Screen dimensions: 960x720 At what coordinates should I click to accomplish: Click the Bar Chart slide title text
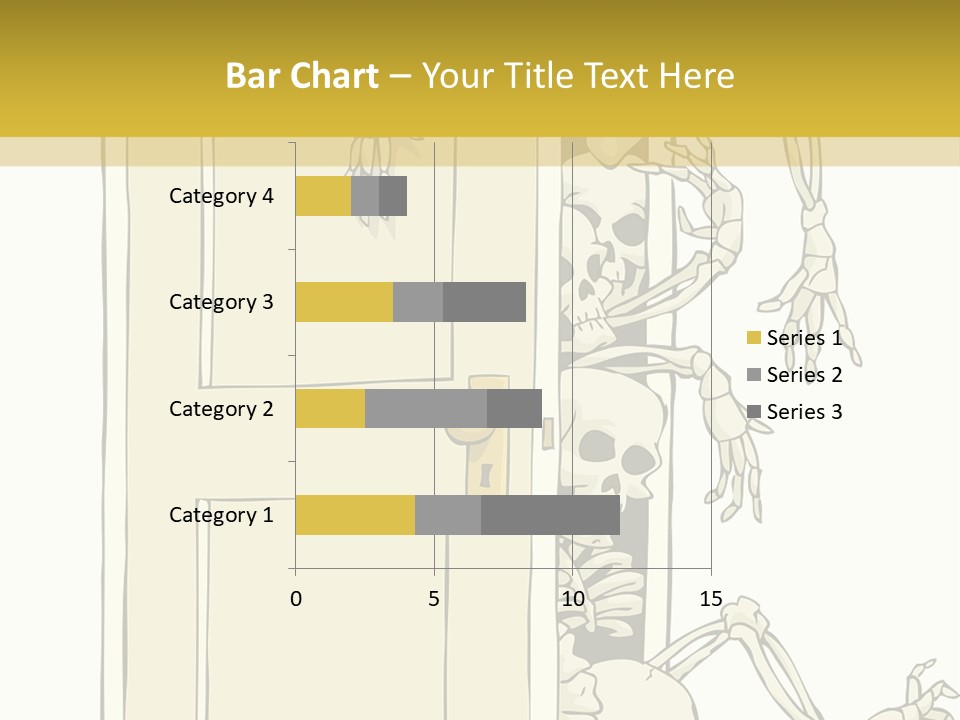pyautogui.click(x=480, y=75)
